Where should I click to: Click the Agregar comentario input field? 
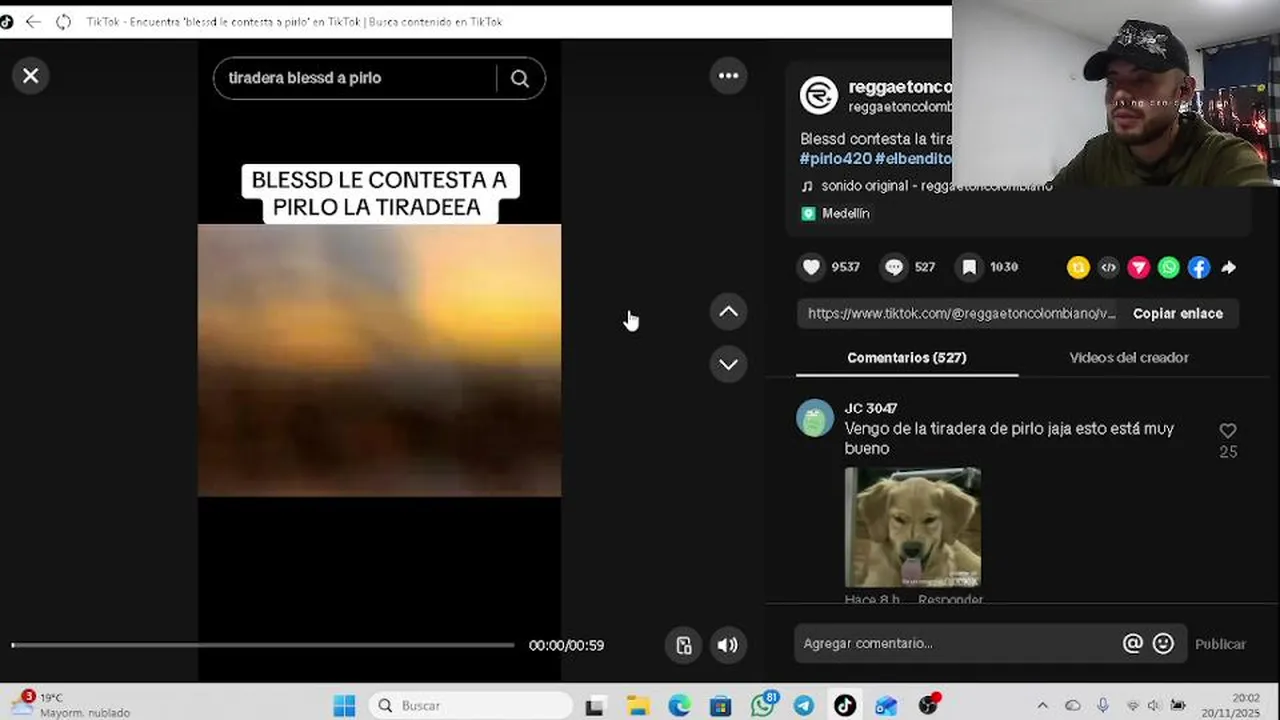click(958, 643)
